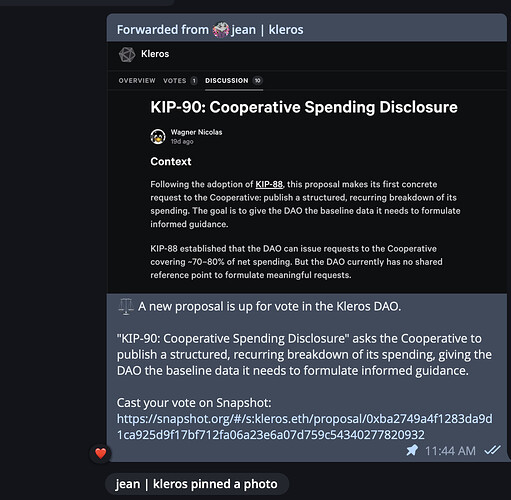Switch to the OVERVIEW tab
Screen dimensions: 511x500
[137, 81]
